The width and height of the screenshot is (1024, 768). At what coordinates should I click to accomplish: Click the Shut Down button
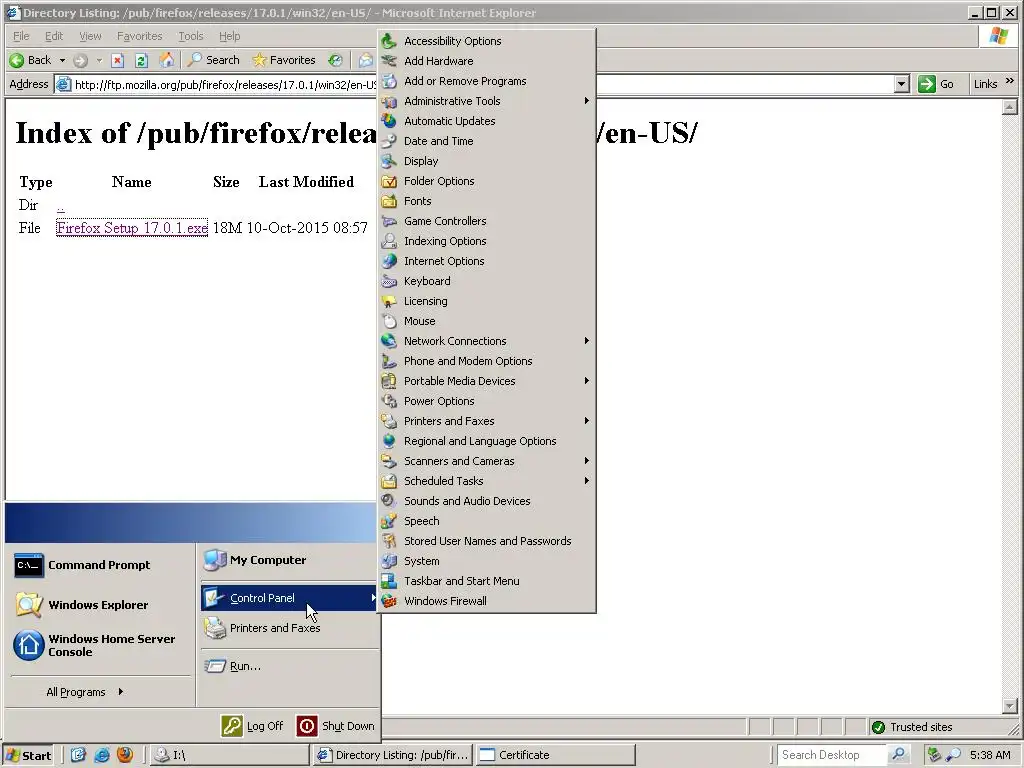pyautogui.click(x=336, y=726)
